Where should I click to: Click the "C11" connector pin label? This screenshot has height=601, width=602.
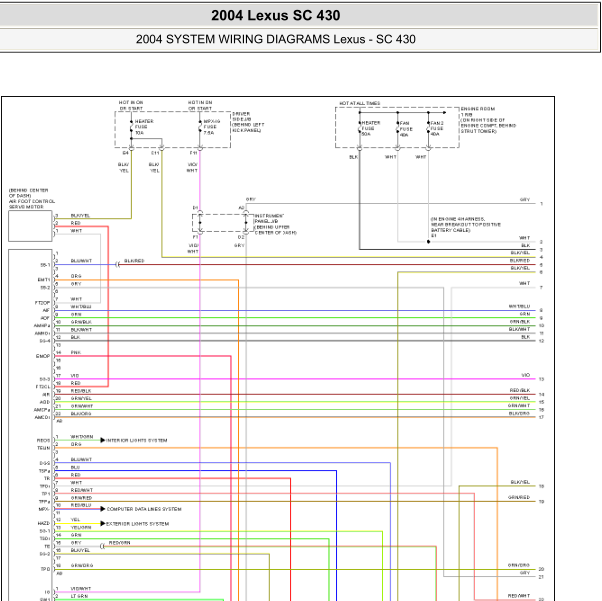[x=155, y=153]
